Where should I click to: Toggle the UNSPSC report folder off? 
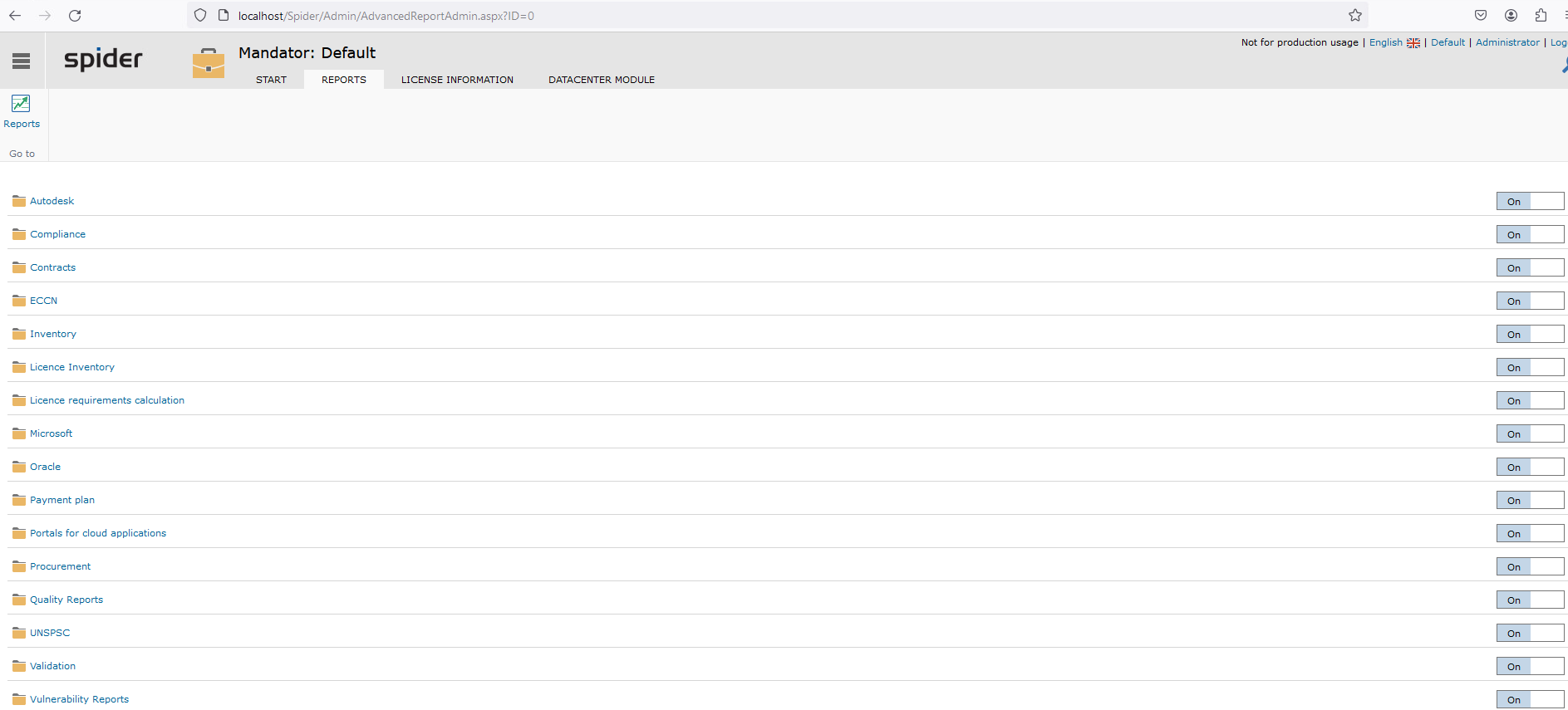point(1531,633)
